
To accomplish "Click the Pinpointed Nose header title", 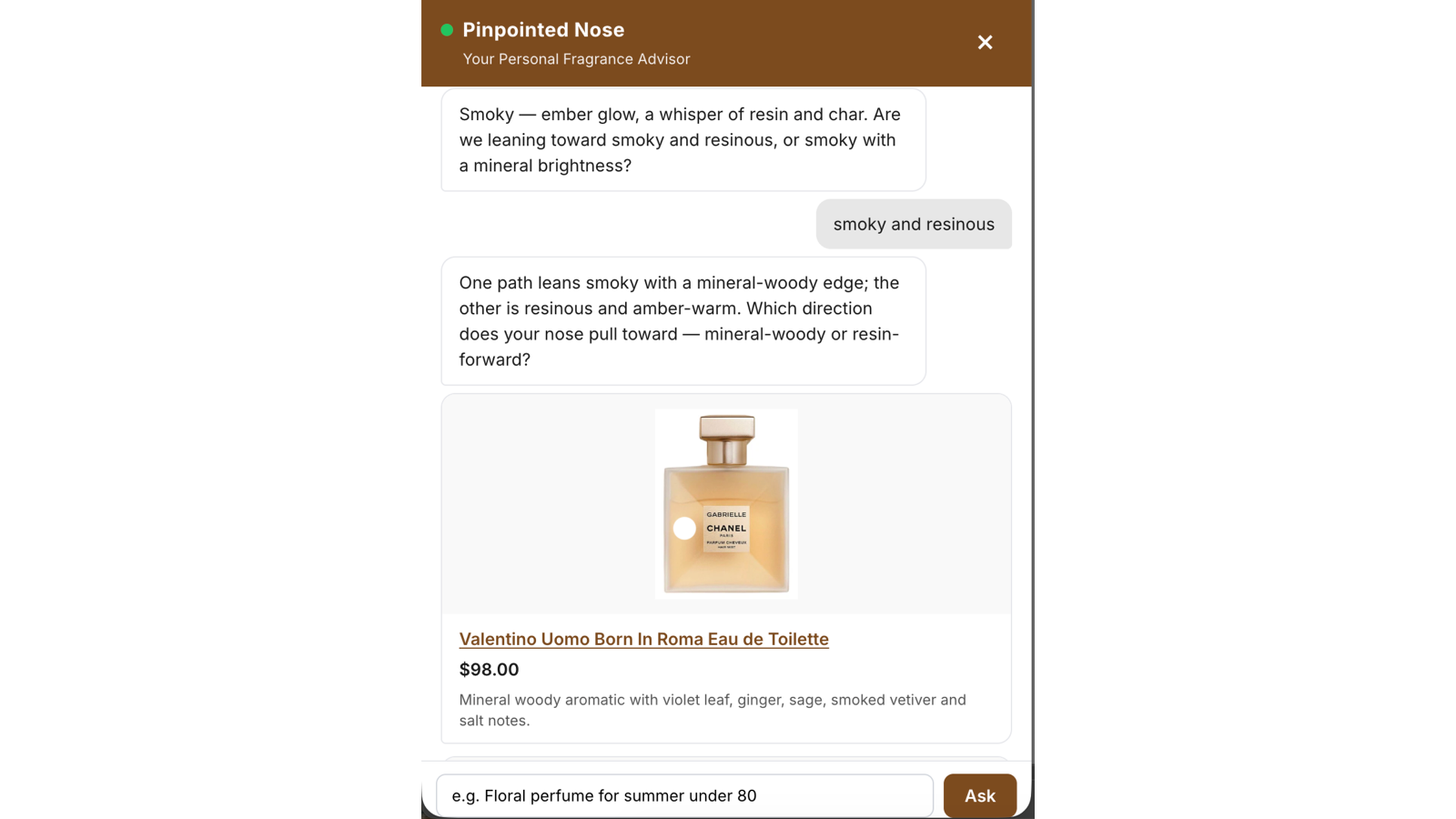I will (543, 30).
